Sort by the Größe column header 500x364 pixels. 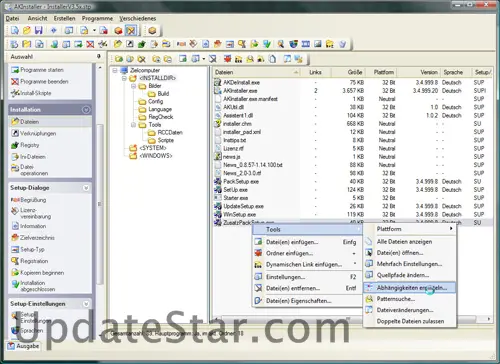(x=349, y=72)
